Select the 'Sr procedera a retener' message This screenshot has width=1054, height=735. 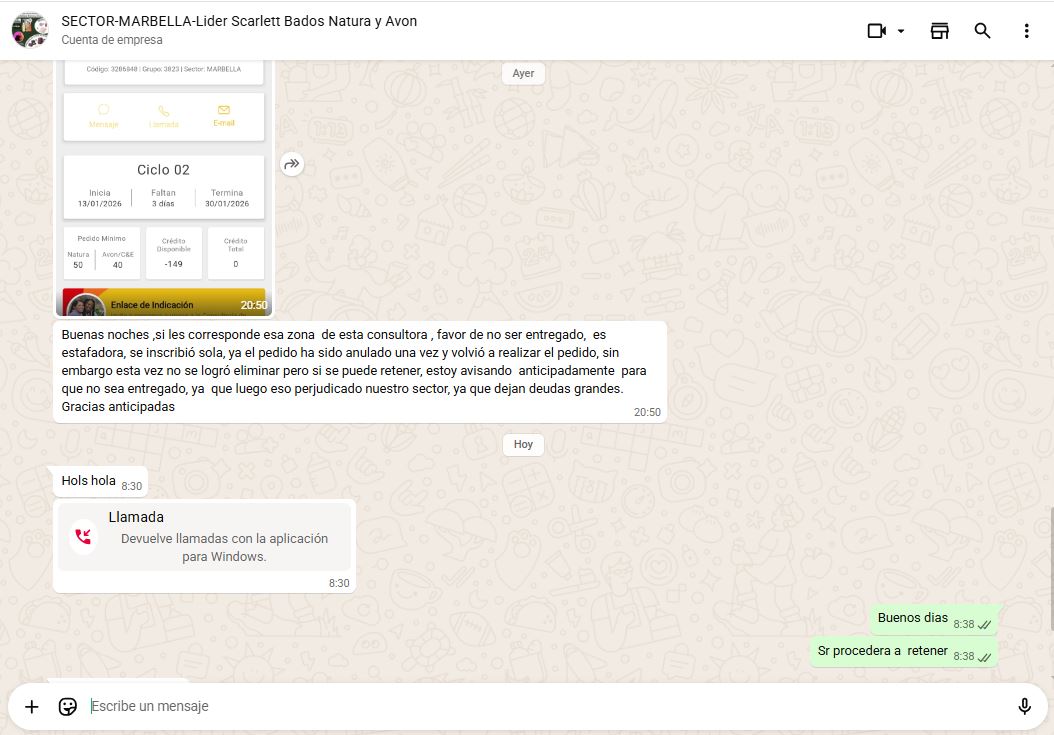point(883,651)
